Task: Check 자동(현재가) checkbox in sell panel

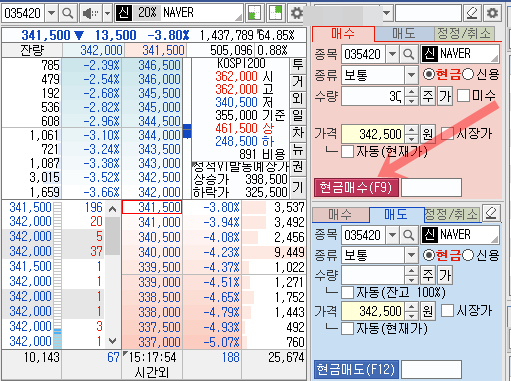Action: point(348,329)
